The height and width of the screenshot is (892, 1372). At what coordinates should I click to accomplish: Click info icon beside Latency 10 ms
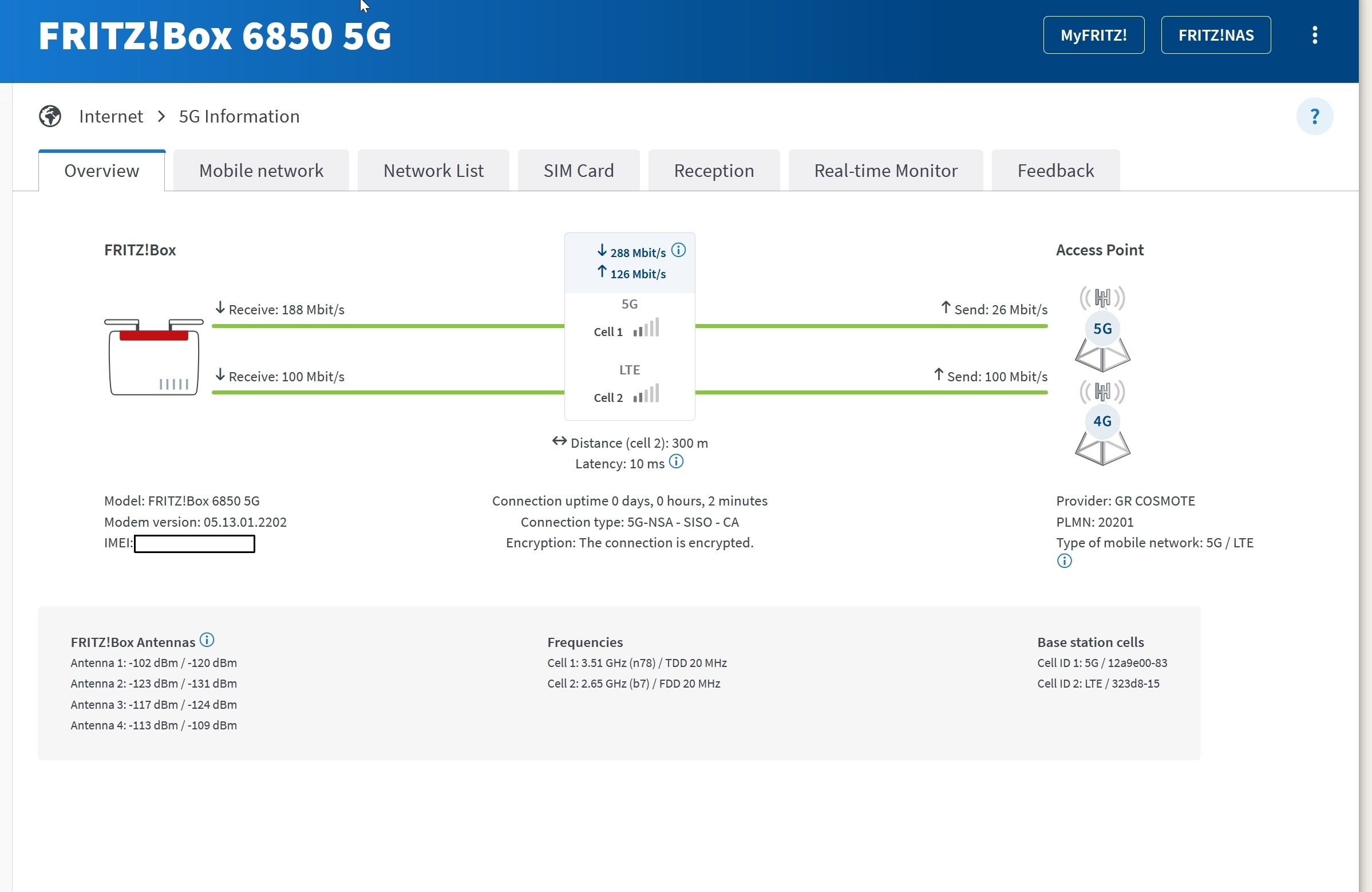[x=676, y=462]
